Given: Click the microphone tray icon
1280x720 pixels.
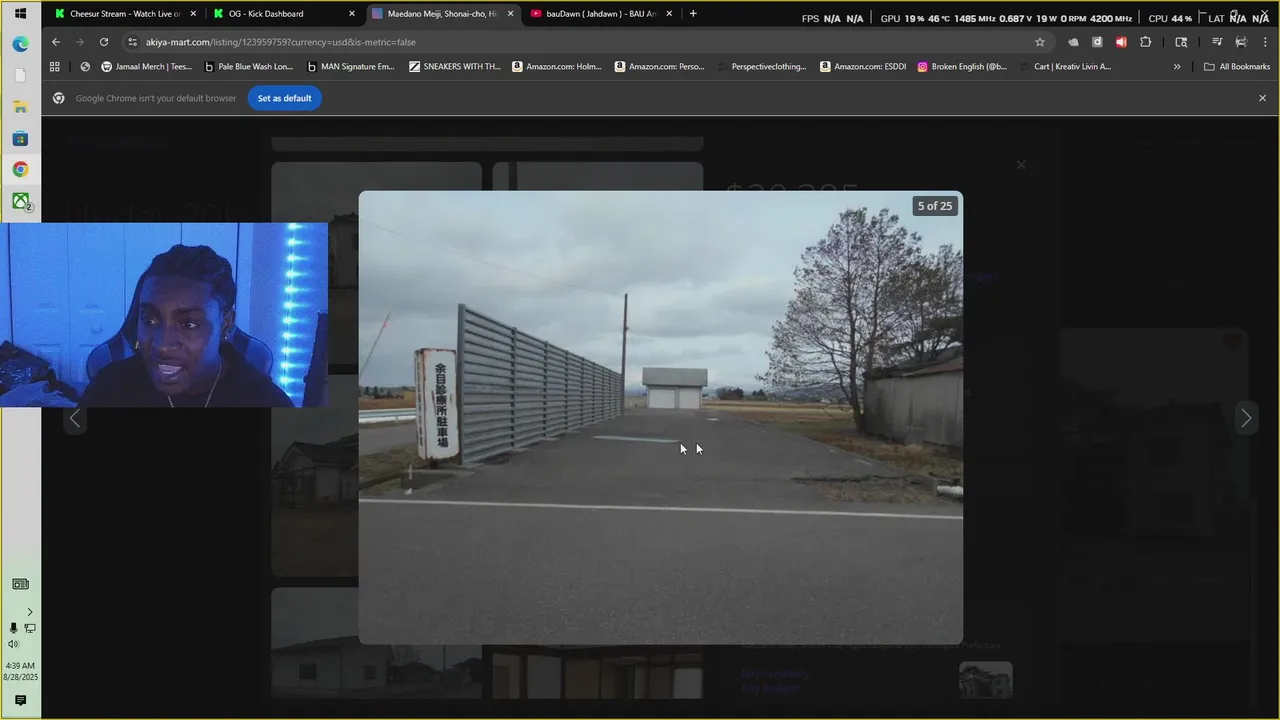Looking at the screenshot, I should 13,628.
